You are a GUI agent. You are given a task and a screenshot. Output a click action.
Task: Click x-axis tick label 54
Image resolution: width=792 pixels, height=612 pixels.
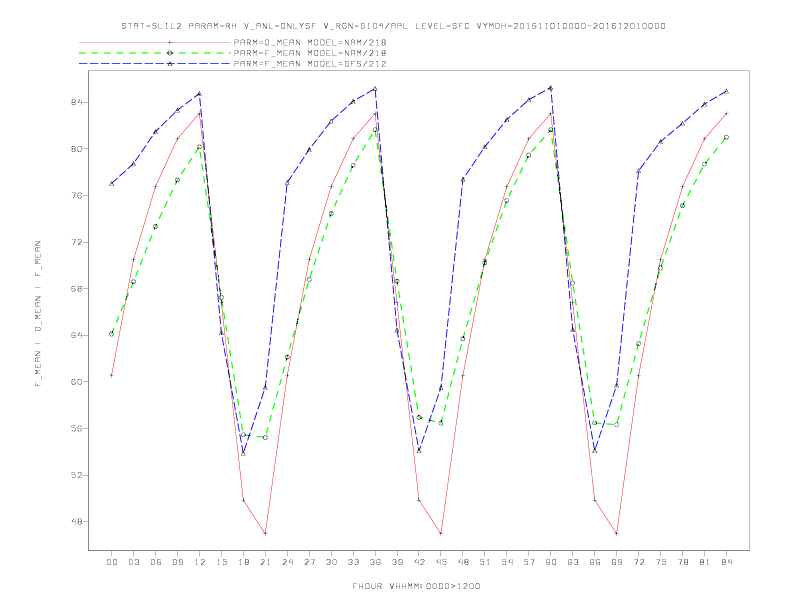[x=507, y=562]
